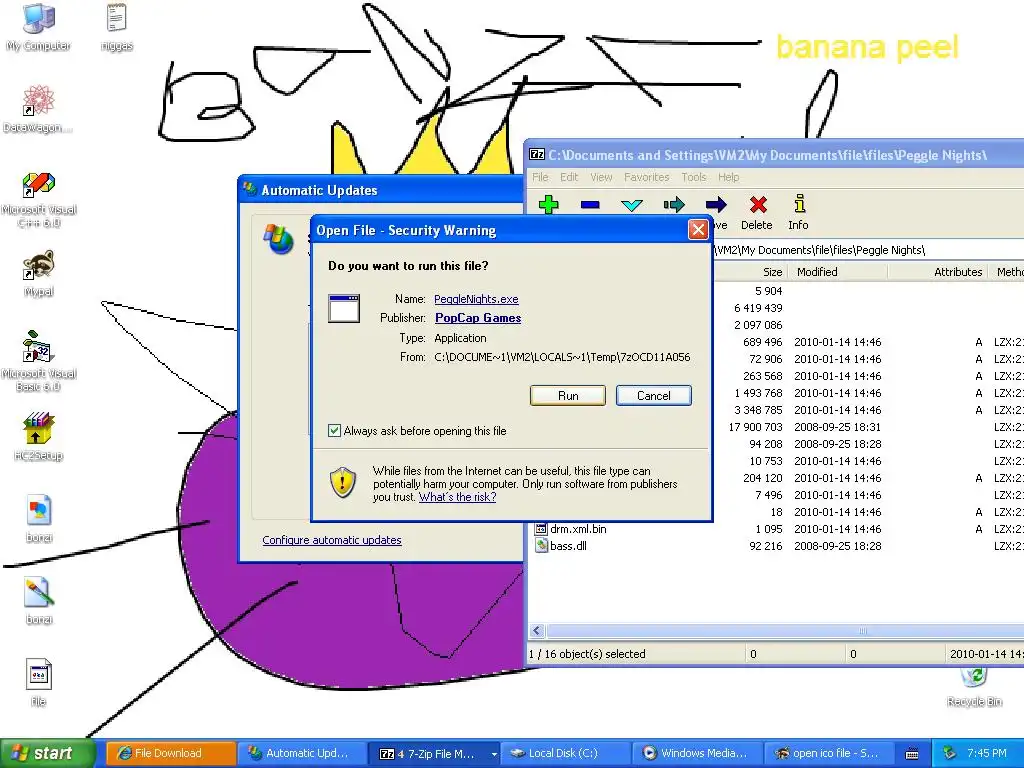Switch to 'open ico file' taskbar button
This screenshot has width=1024, height=768.
pyautogui.click(x=829, y=754)
